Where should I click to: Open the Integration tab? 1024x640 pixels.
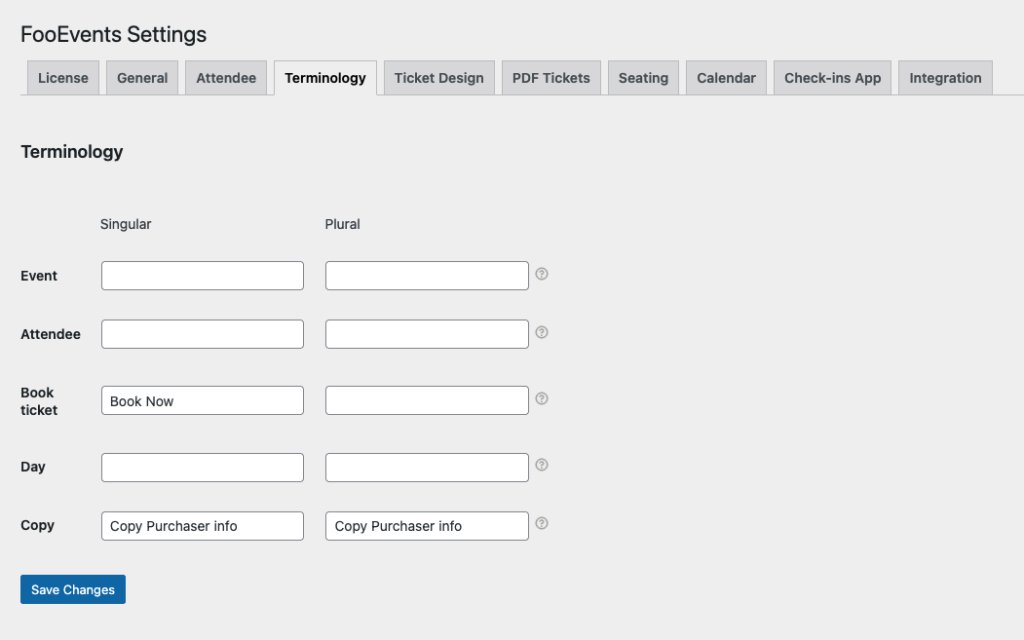pyautogui.click(x=945, y=78)
